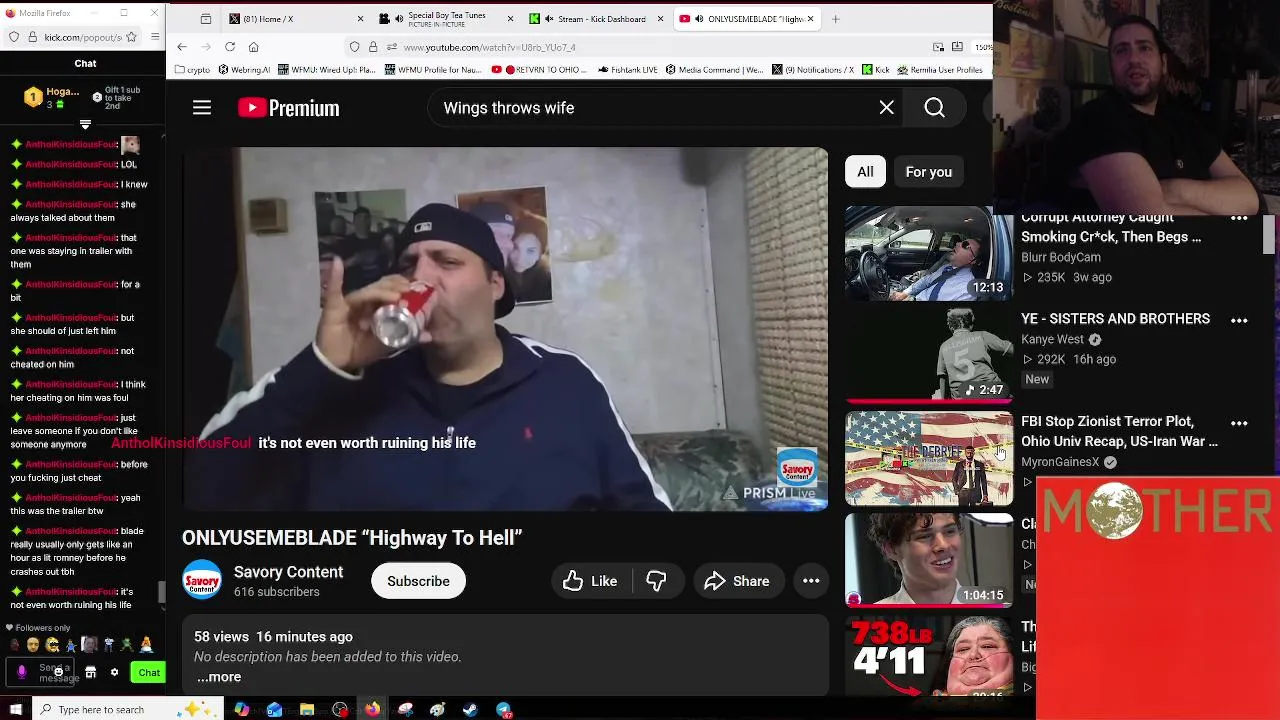Screen dimensions: 1280x720
Task: Open File Explorer from the taskbar
Action: click(x=307, y=710)
